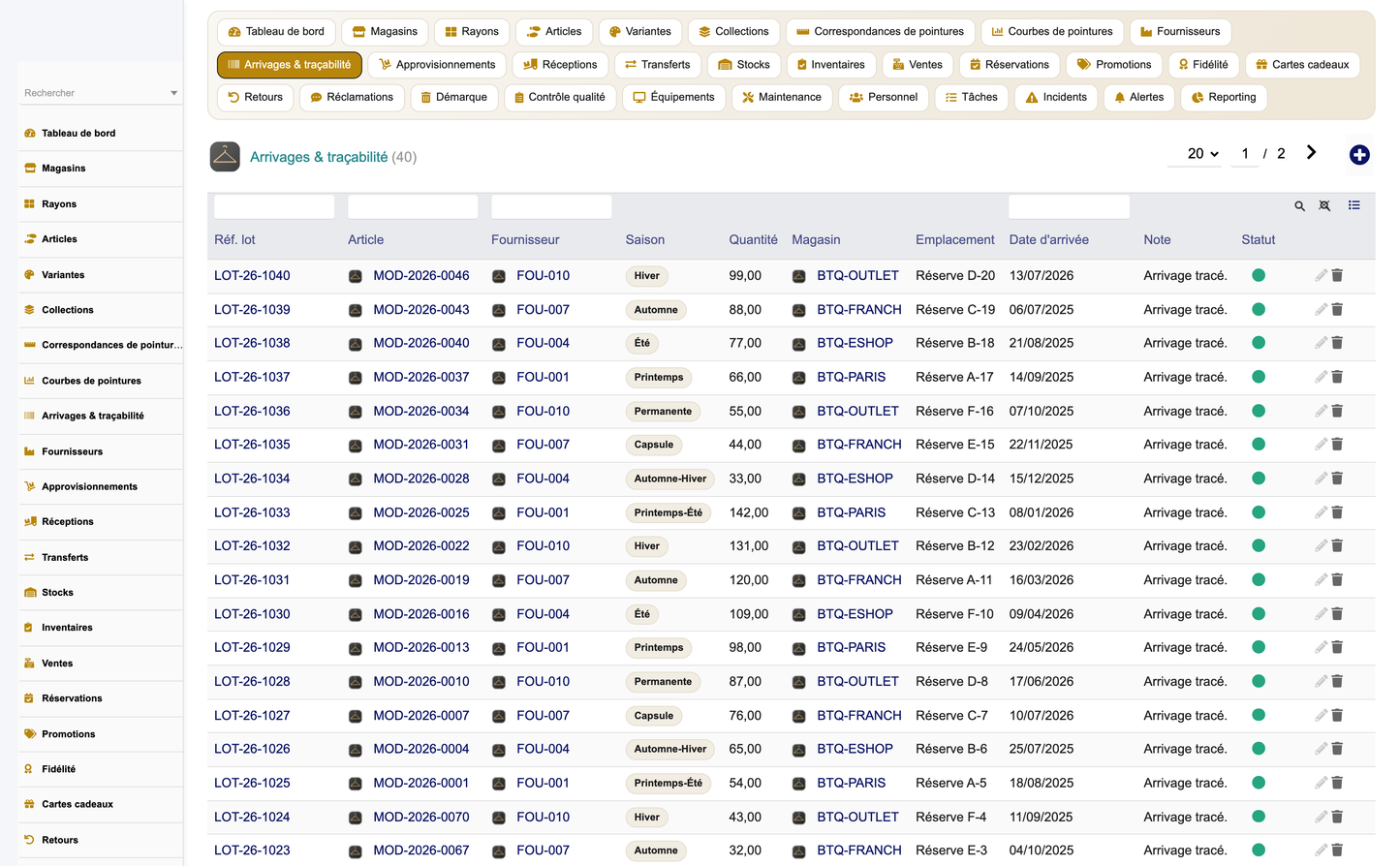Viewport: 1400px width, 866px height.
Task: Edit row LOT-26-1029 with pencil icon
Action: tap(1321, 647)
